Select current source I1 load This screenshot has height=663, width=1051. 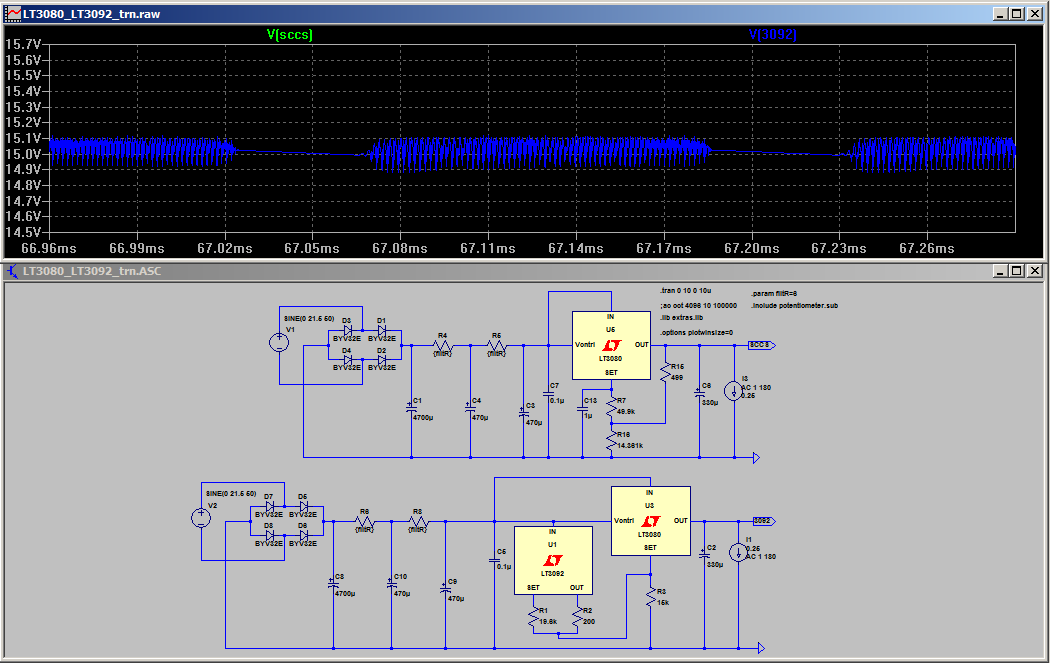738,552
